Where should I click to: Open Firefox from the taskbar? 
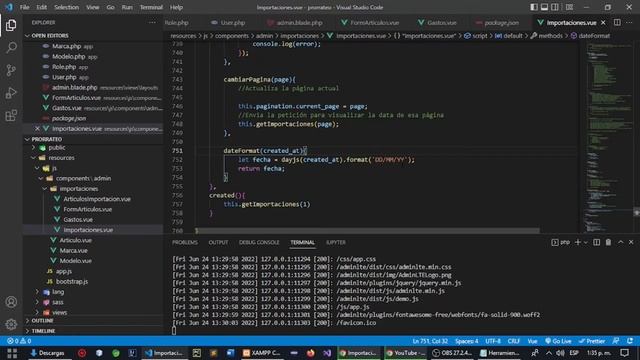(x=311, y=353)
